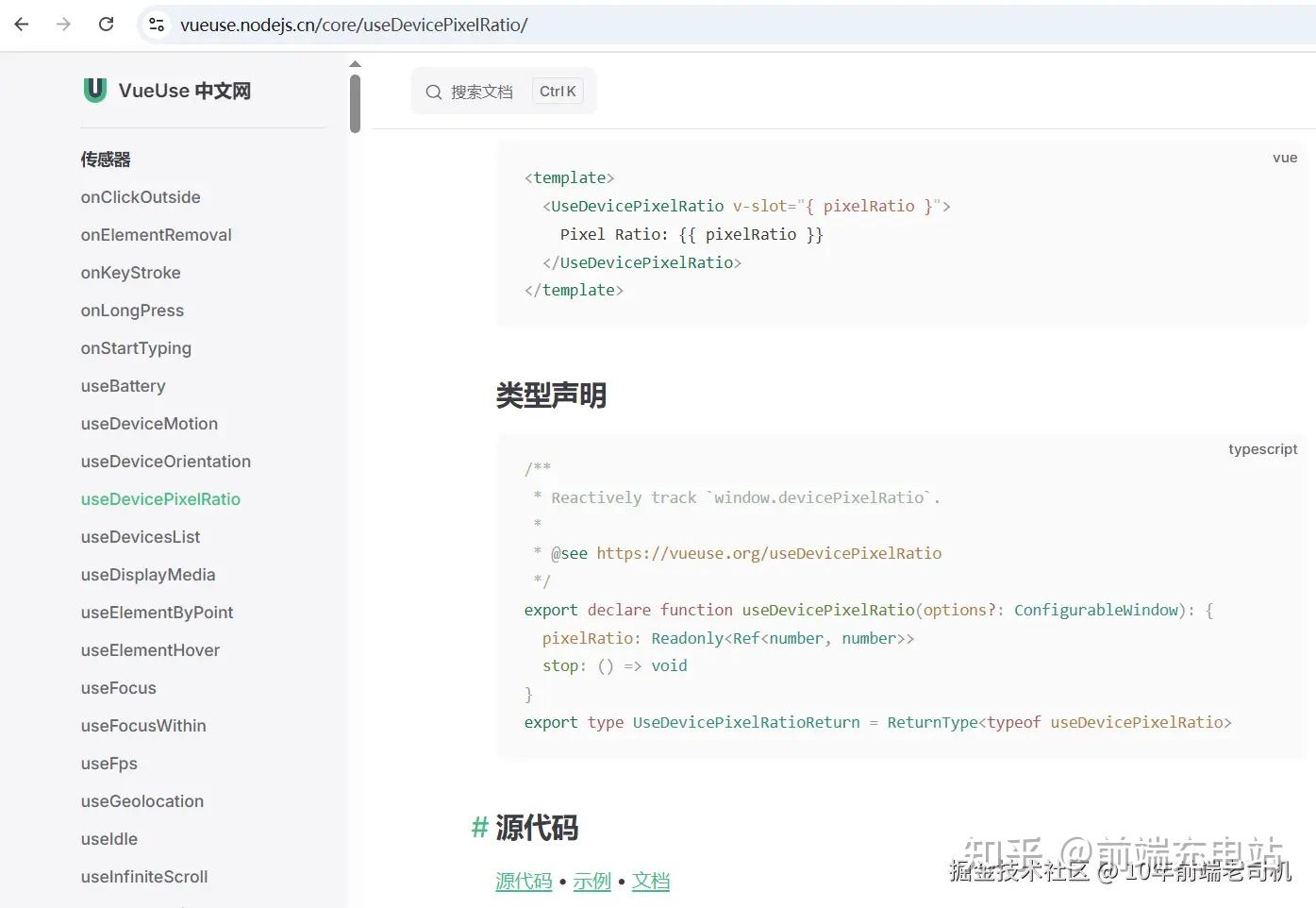Screen dimensions: 1316x908
Task: Click the forward navigation arrow
Action: (63, 24)
